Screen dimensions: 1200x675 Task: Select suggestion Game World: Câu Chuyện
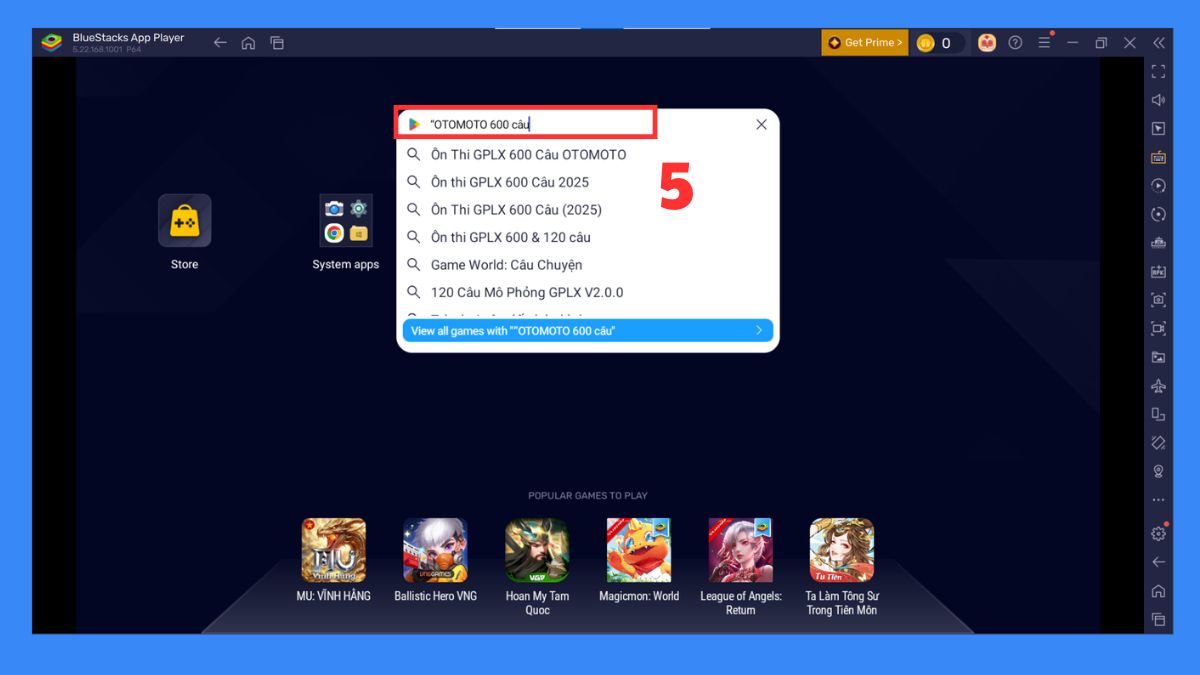[x=587, y=265]
